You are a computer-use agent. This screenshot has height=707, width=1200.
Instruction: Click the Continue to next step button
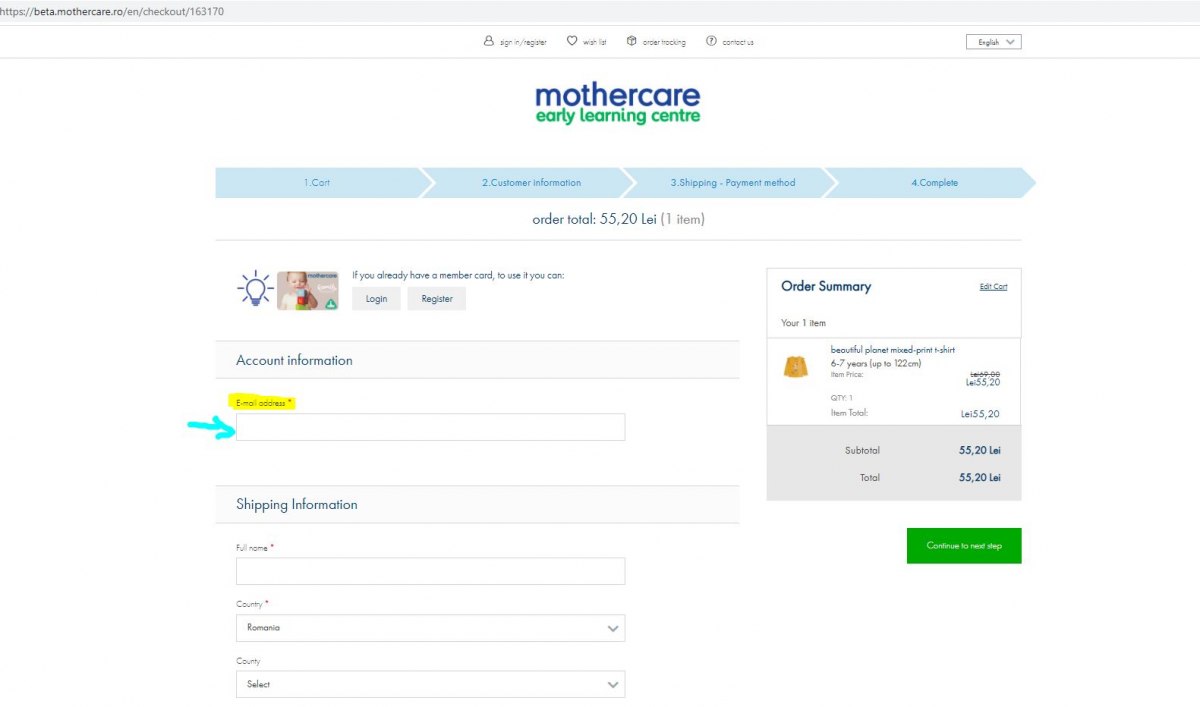(964, 546)
